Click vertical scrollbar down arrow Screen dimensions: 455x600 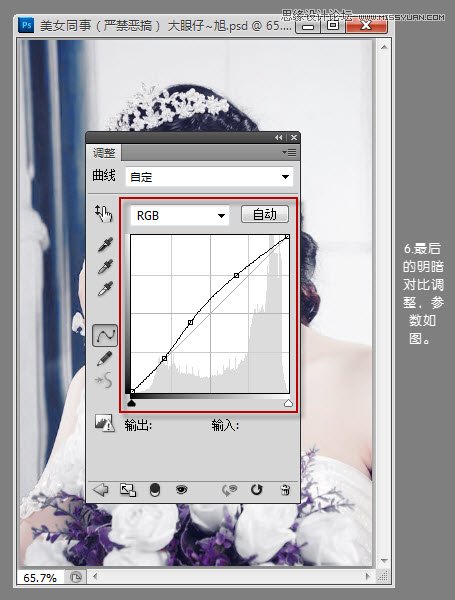click(x=384, y=561)
